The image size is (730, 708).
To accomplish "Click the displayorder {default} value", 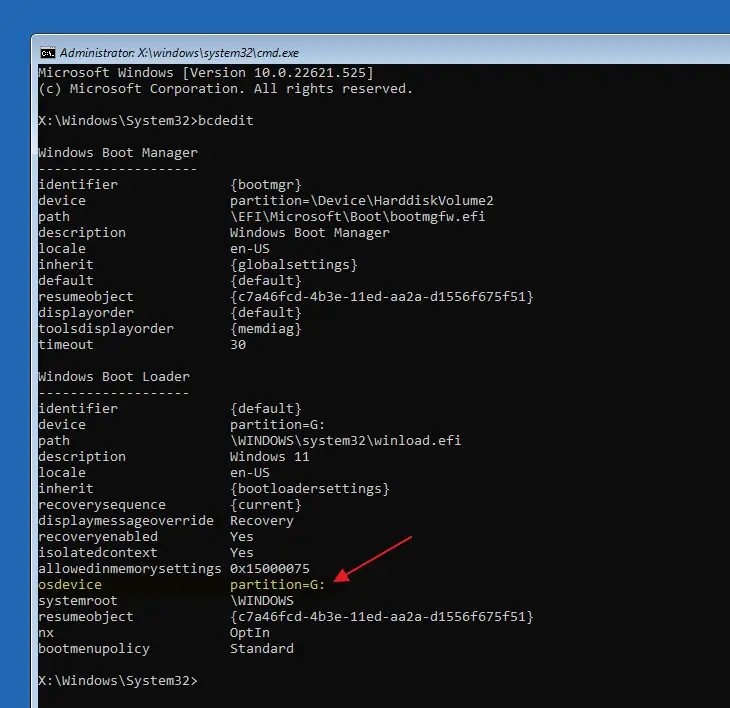I will click(266, 313).
